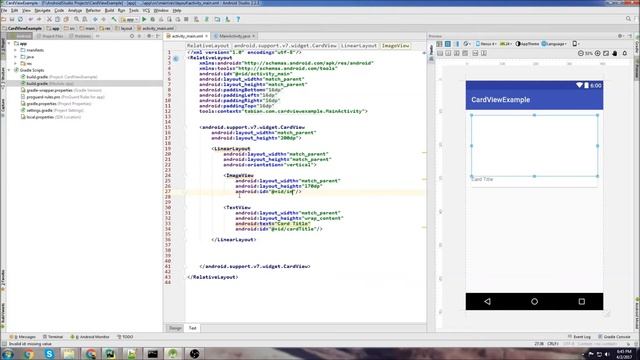
Task: Open the app run configuration dropdown
Action: pyautogui.click(x=129, y=19)
